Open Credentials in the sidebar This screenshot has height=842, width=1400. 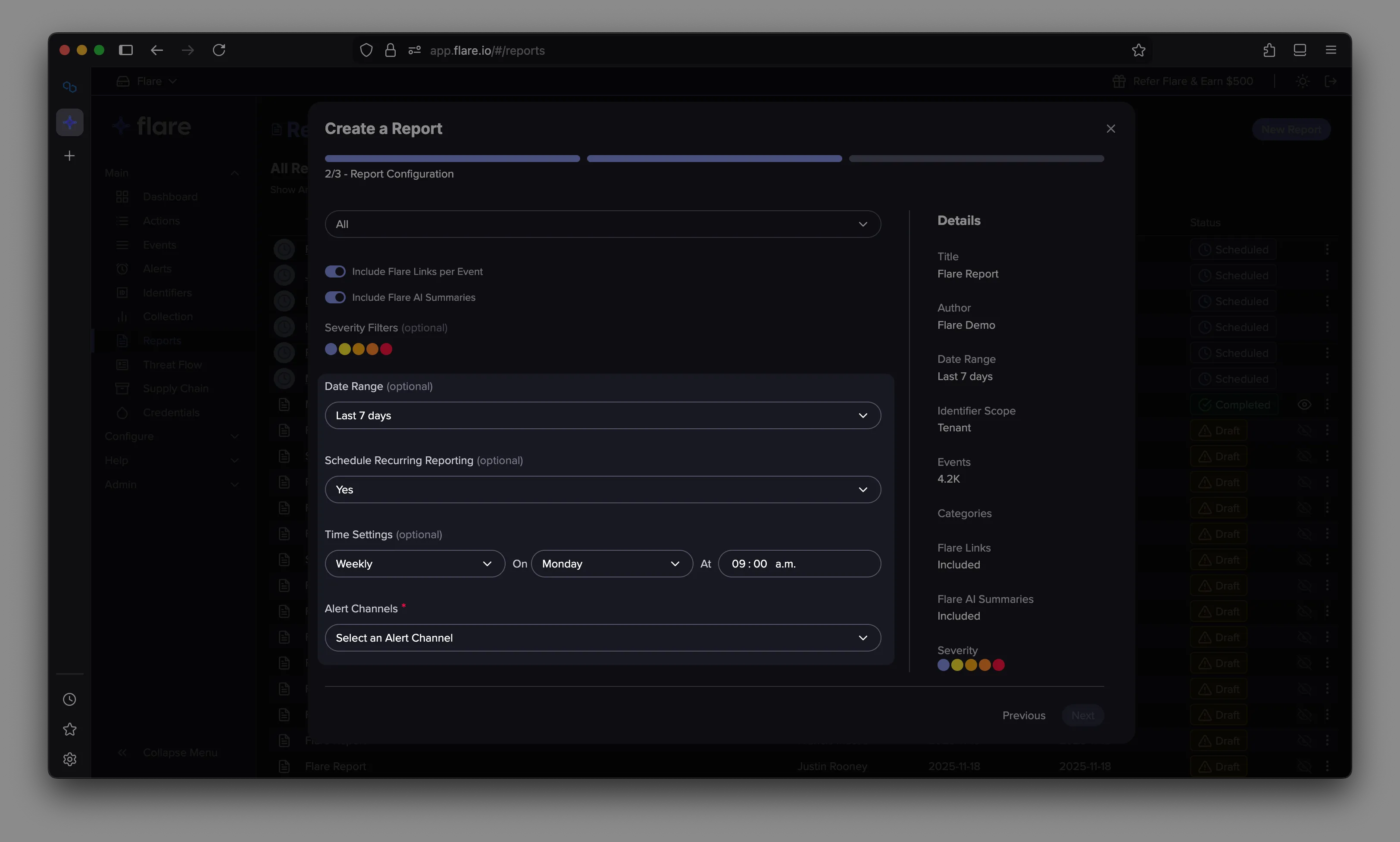coord(171,412)
